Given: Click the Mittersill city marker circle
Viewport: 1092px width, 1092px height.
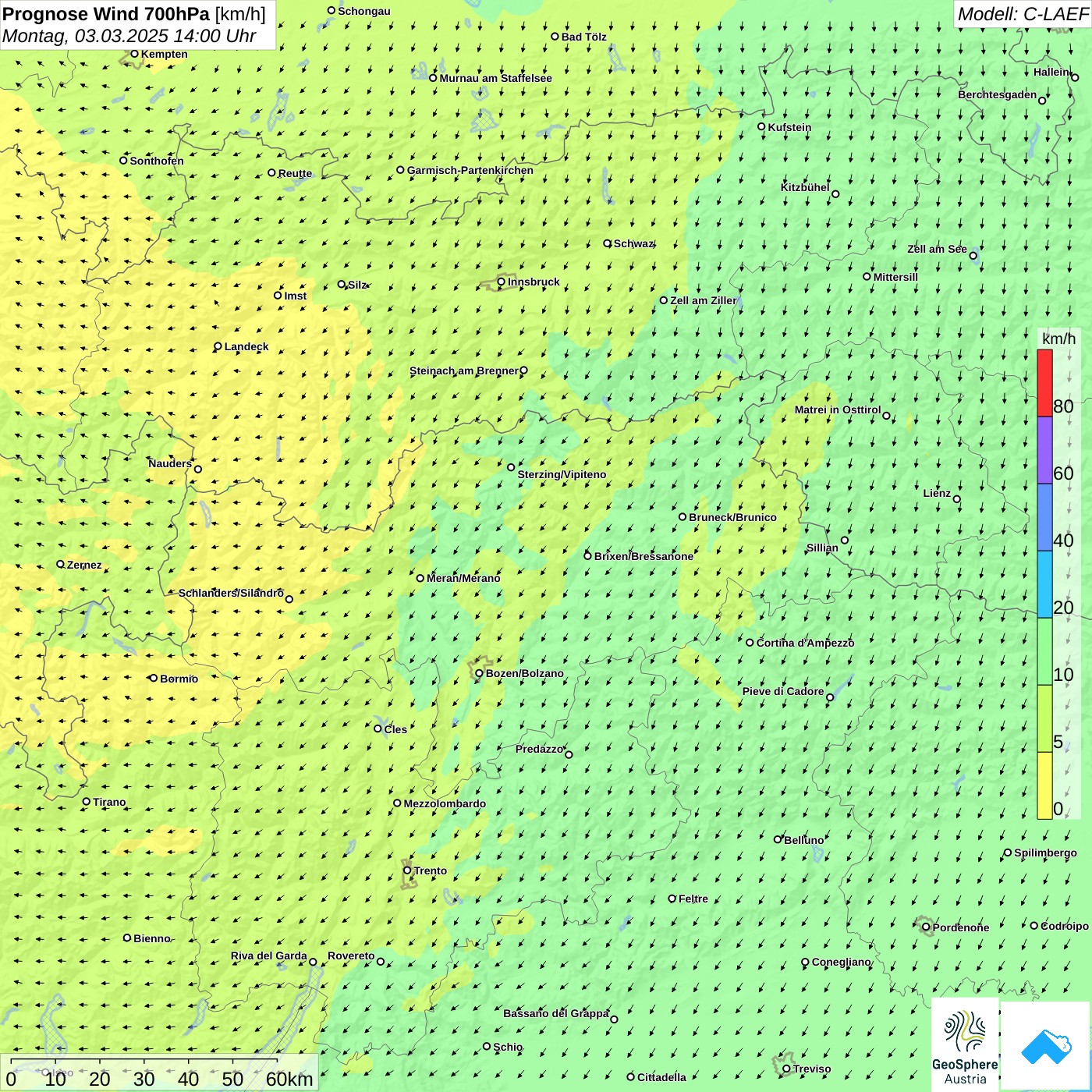Looking at the screenshot, I should tap(867, 276).
